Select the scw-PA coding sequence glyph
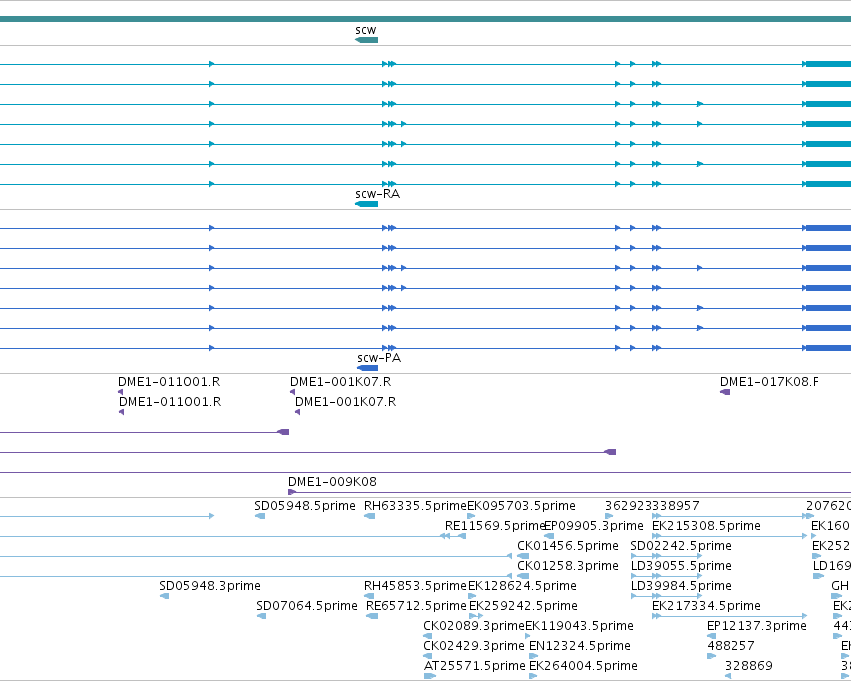This screenshot has height=681, width=851. (367, 368)
